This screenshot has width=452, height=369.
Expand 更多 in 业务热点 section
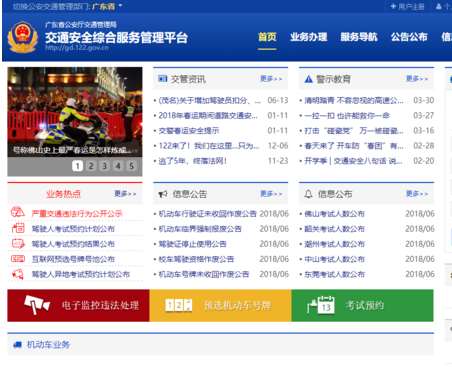[x=125, y=194]
